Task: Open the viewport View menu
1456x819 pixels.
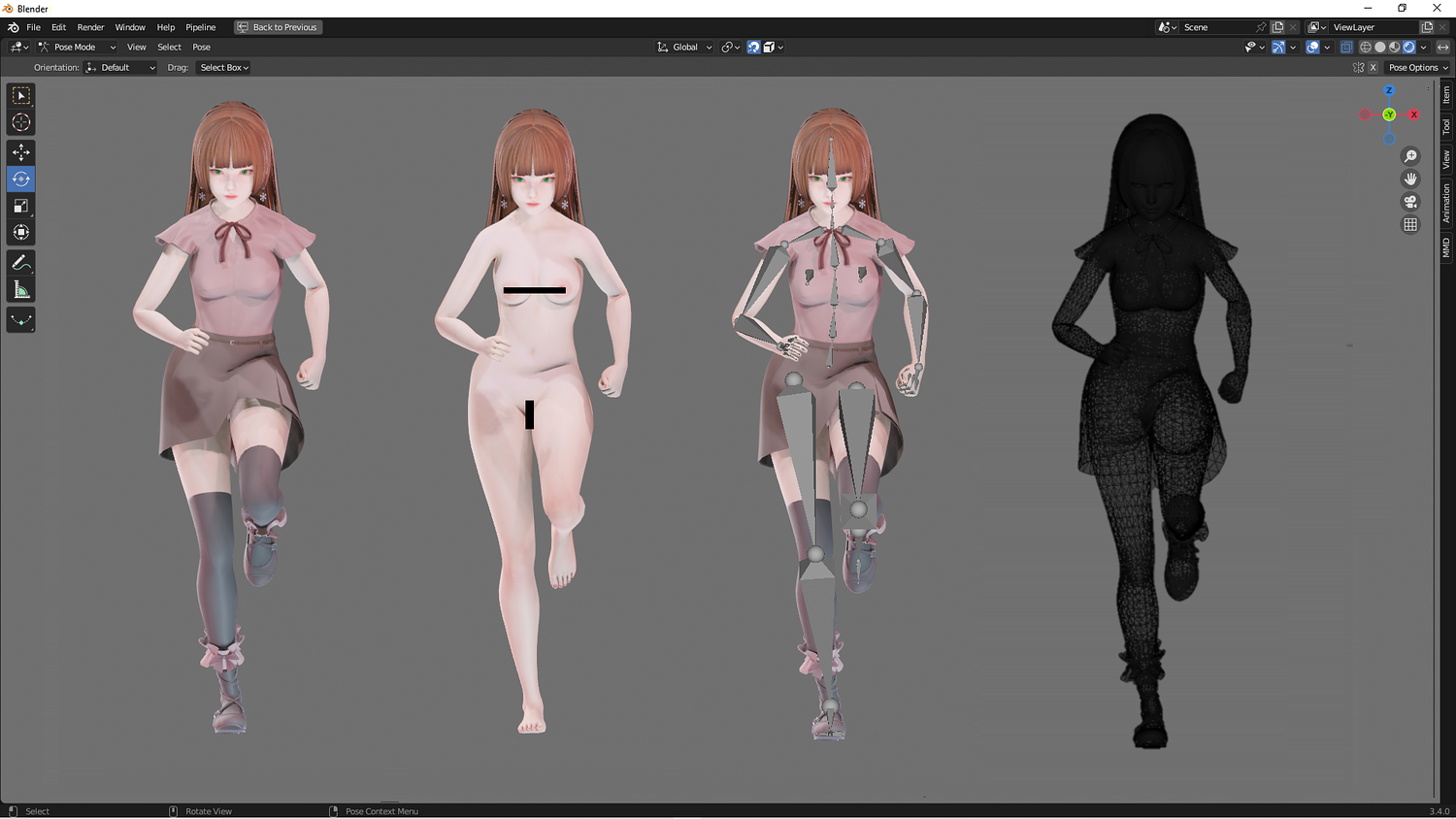Action: click(137, 47)
